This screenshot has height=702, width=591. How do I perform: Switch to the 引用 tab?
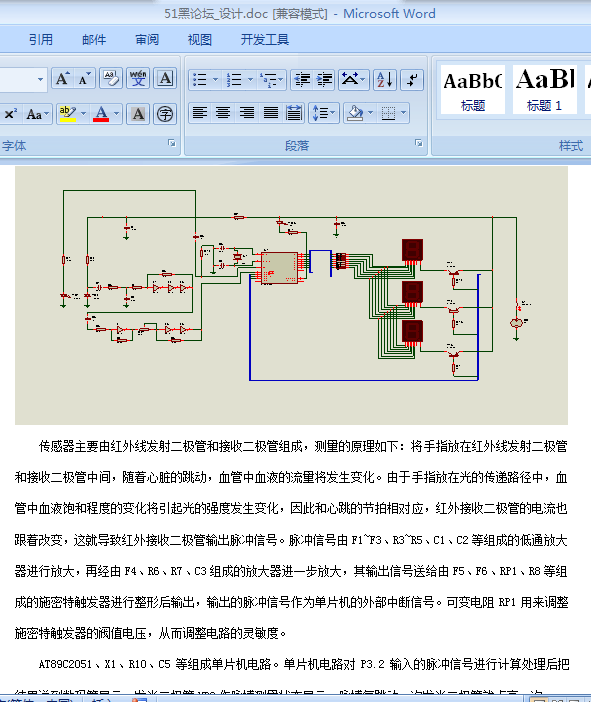click(x=41, y=40)
